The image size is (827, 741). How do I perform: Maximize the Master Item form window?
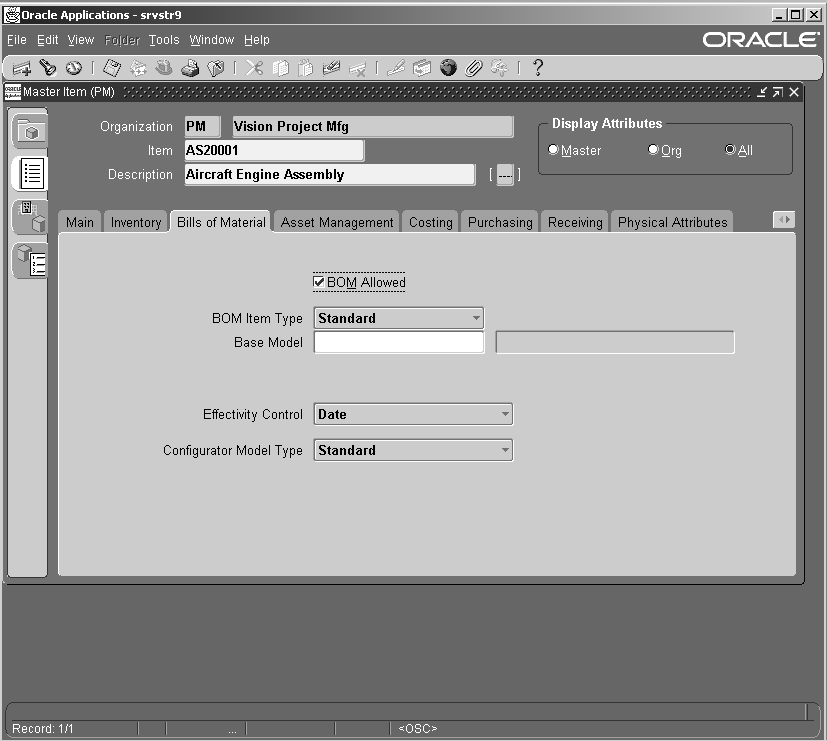click(777, 92)
